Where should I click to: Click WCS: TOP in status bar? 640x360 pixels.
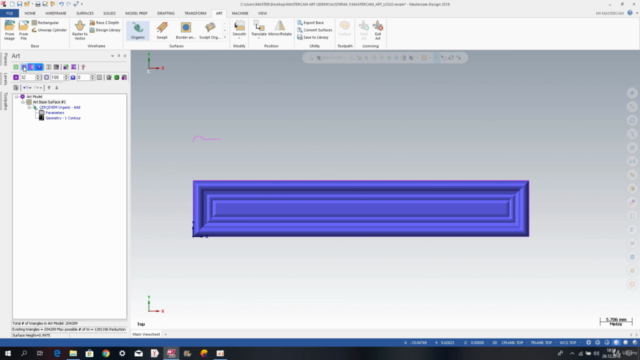[568, 343]
